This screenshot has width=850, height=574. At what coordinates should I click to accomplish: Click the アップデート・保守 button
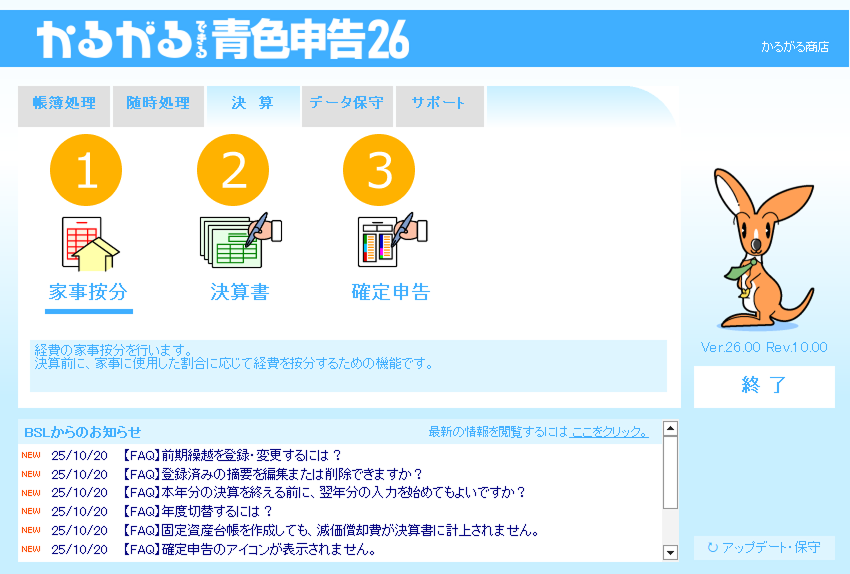point(764,548)
